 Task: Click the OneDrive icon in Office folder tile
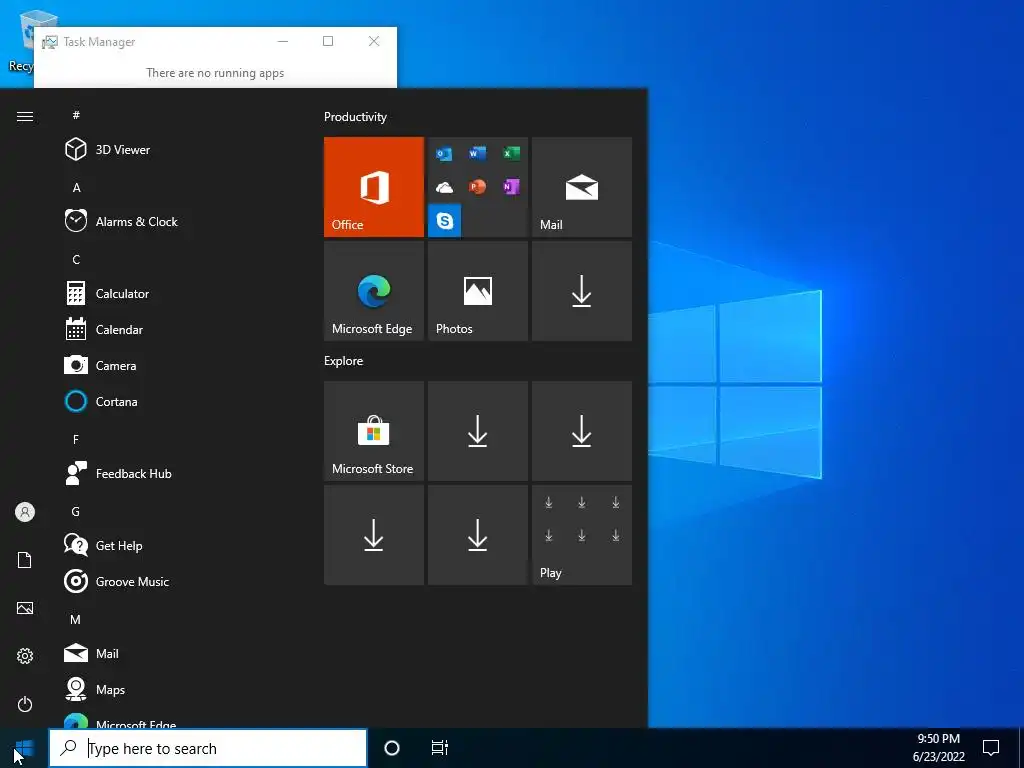444,187
